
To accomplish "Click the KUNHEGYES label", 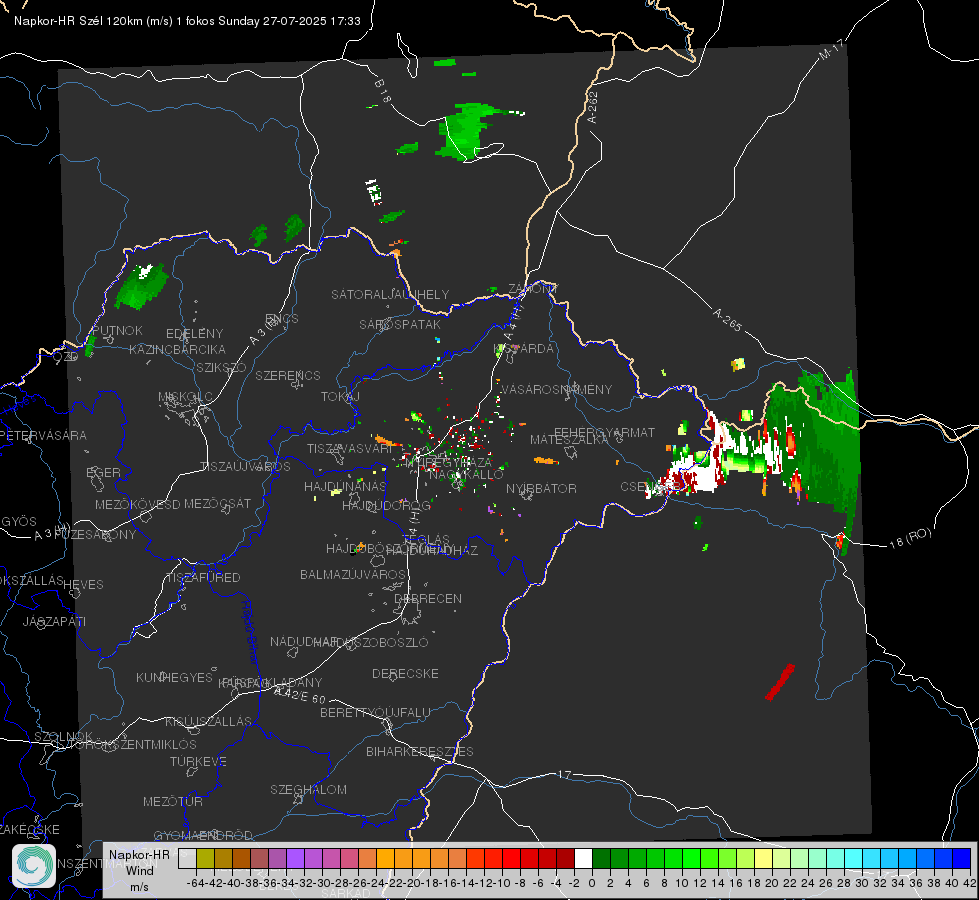I will (x=174, y=678).
